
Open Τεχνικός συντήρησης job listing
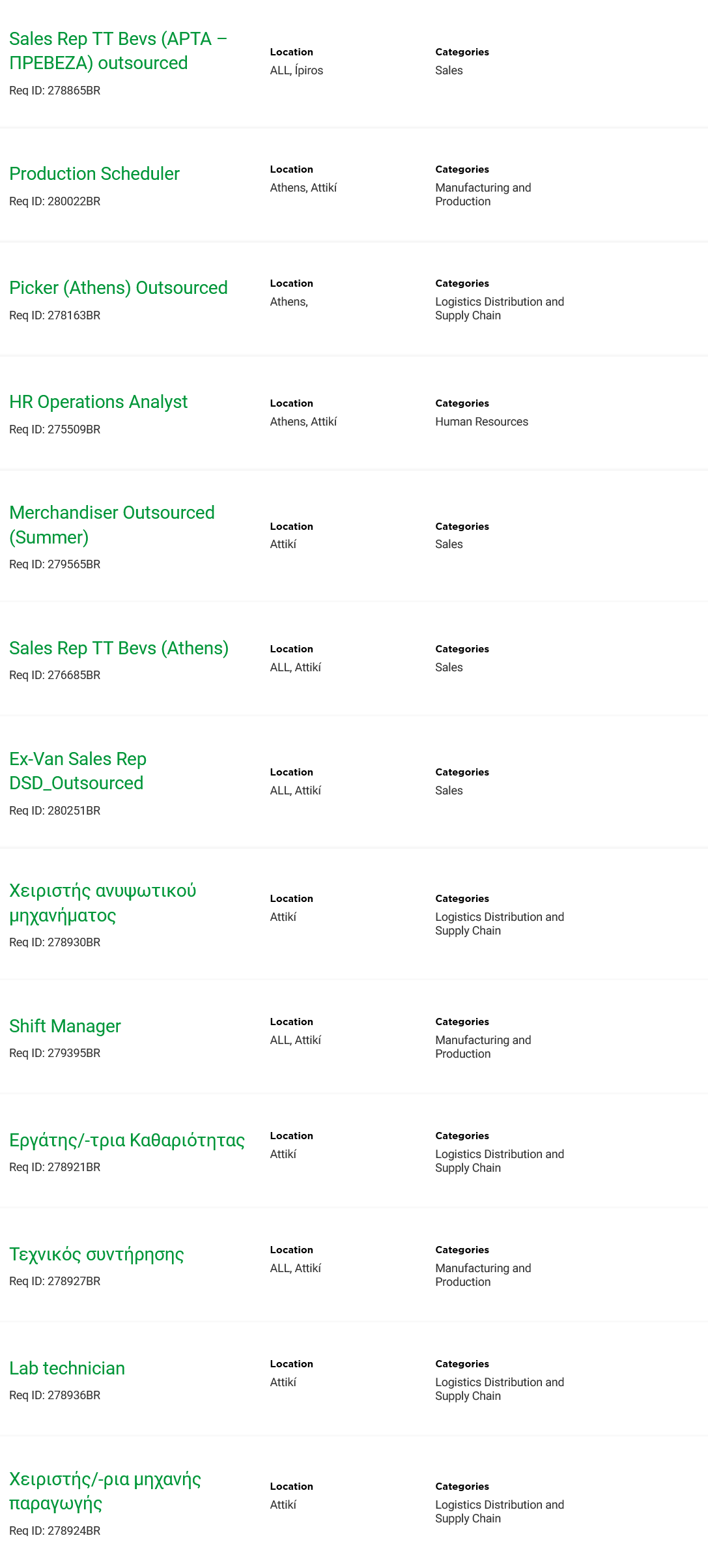click(96, 1255)
